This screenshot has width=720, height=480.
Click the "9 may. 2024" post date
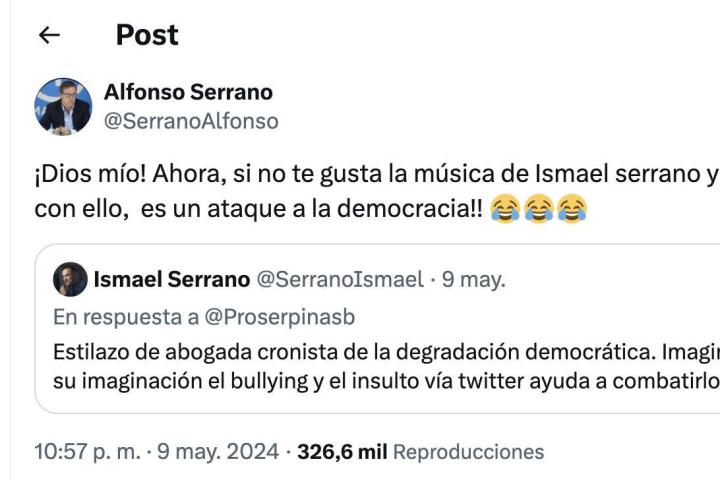pos(219,452)
